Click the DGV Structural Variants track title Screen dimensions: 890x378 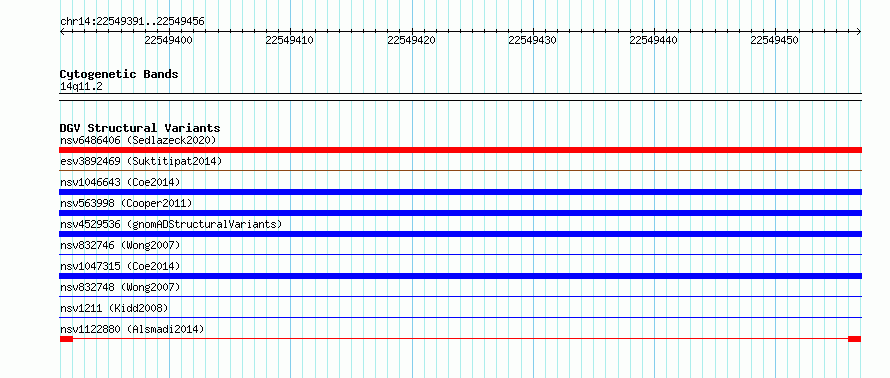140,128
